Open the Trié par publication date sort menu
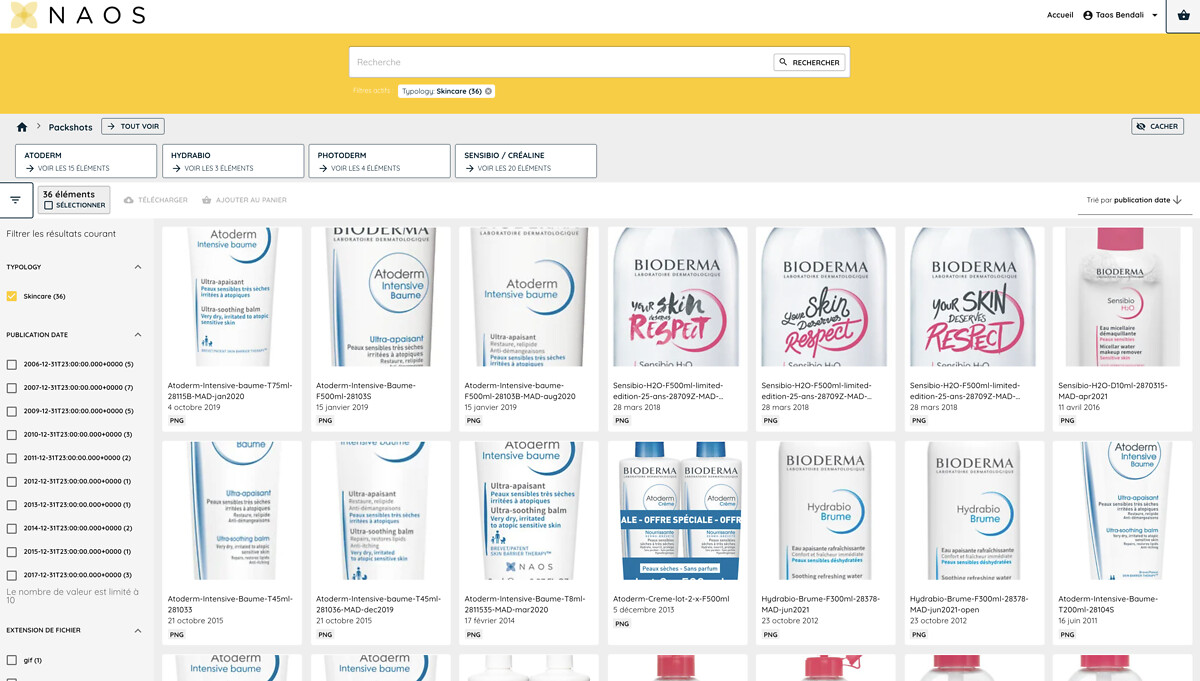 (x=1134, y=200)
